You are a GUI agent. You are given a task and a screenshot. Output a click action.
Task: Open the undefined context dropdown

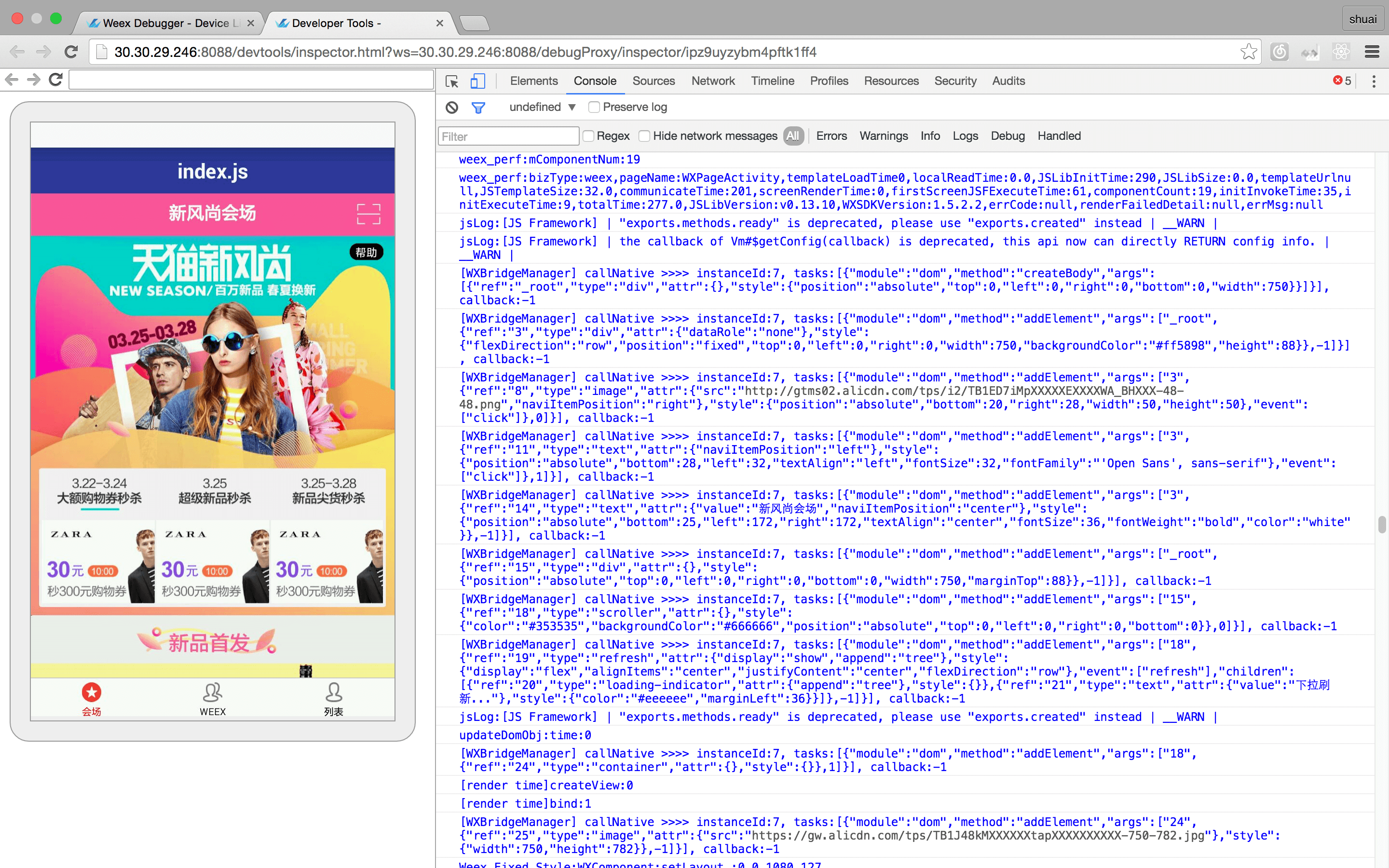click(542, 108)
